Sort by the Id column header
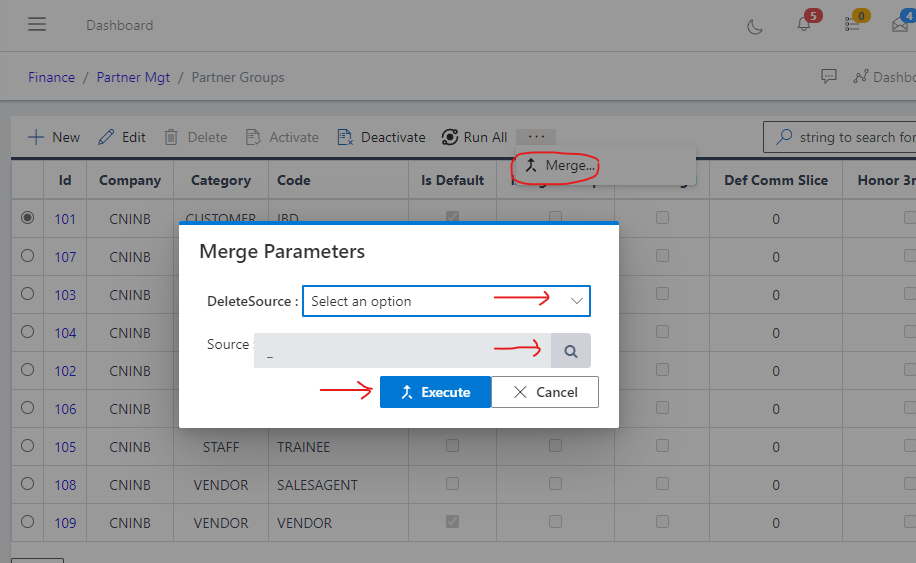The image size is (916, 563). 65,180
